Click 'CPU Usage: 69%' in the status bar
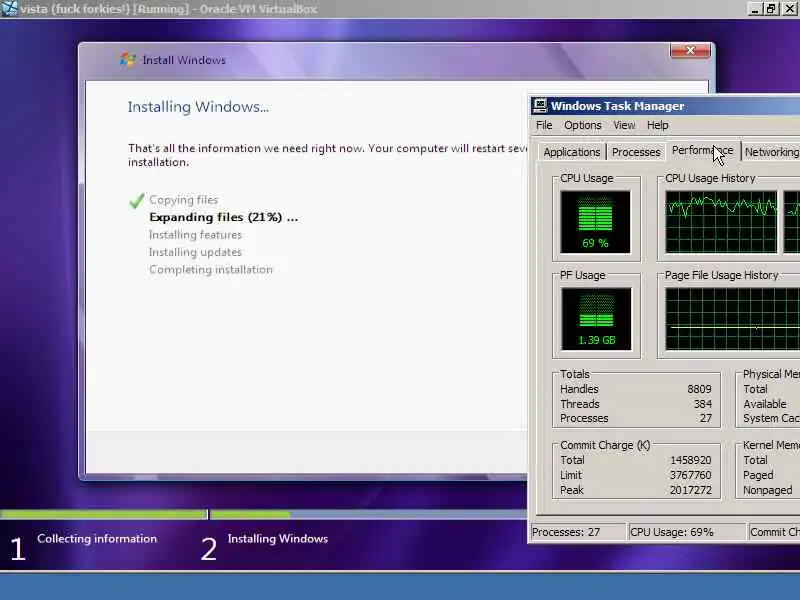This screenshot has width=800, height=600. click(687, 532)
